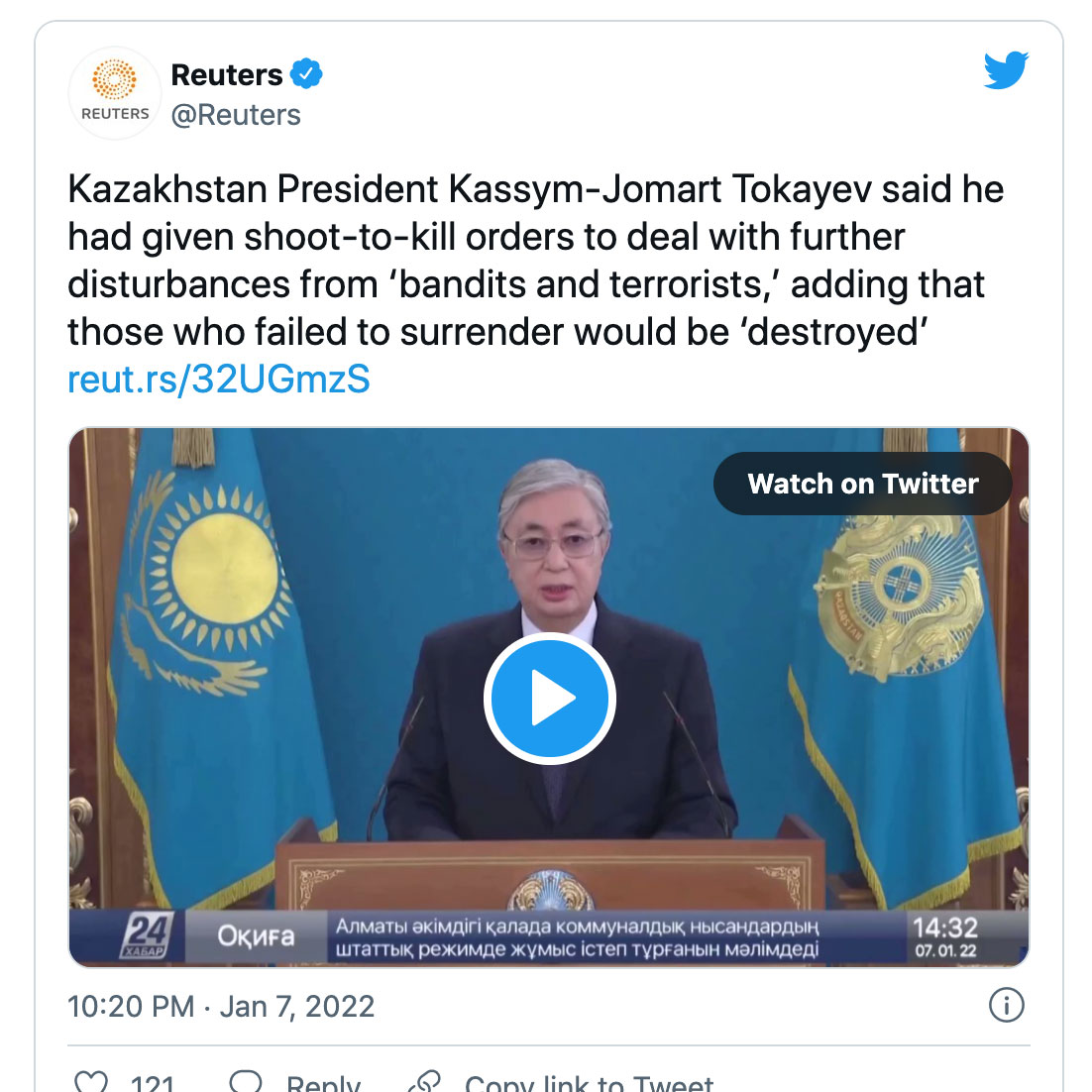Click the reply speech bubble icon
Viewport: 1092px width, 1092px height.
[246, 1082]
